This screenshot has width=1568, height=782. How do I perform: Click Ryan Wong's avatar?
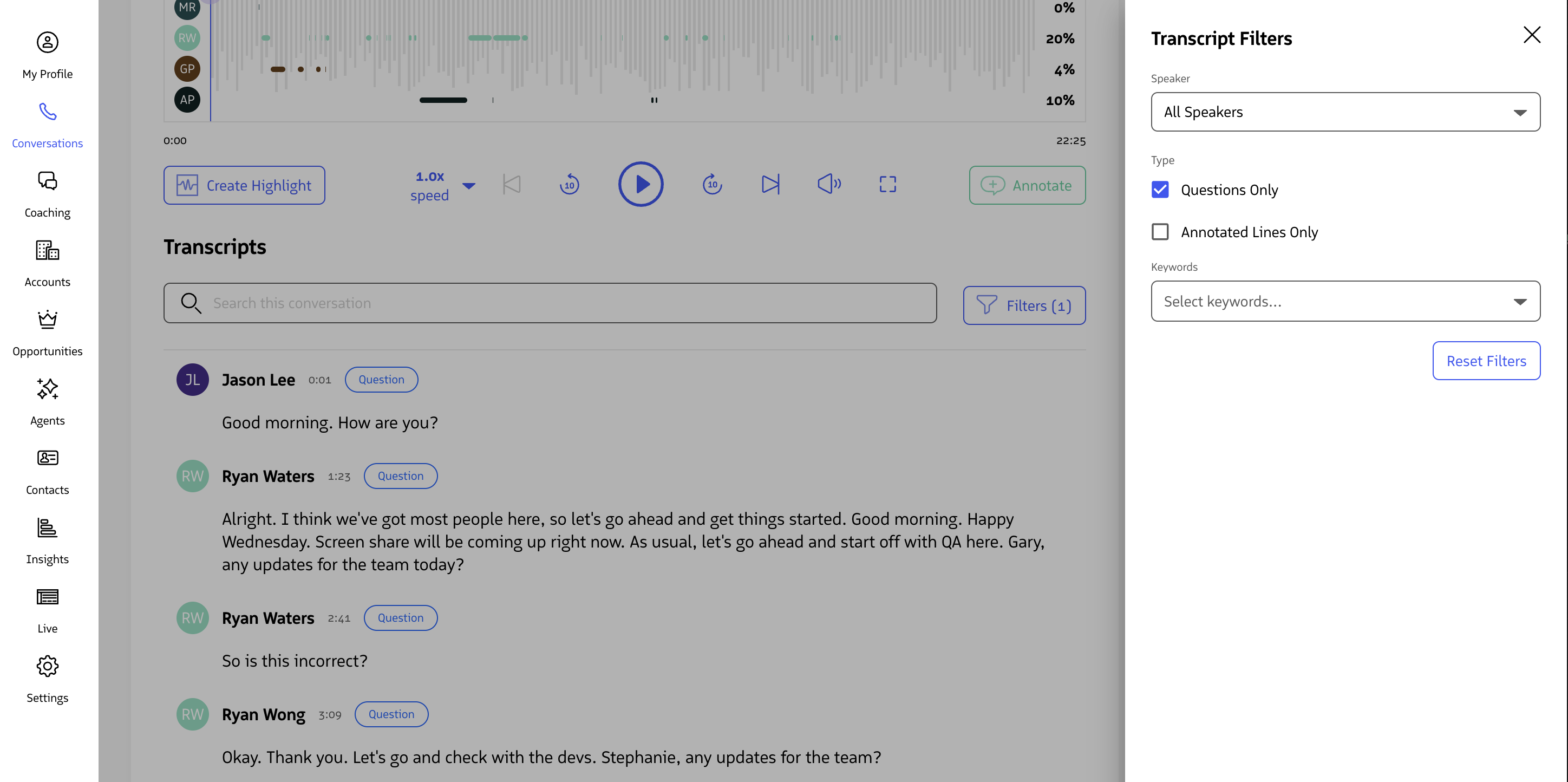pyautogui.click(x=192, y=714)
